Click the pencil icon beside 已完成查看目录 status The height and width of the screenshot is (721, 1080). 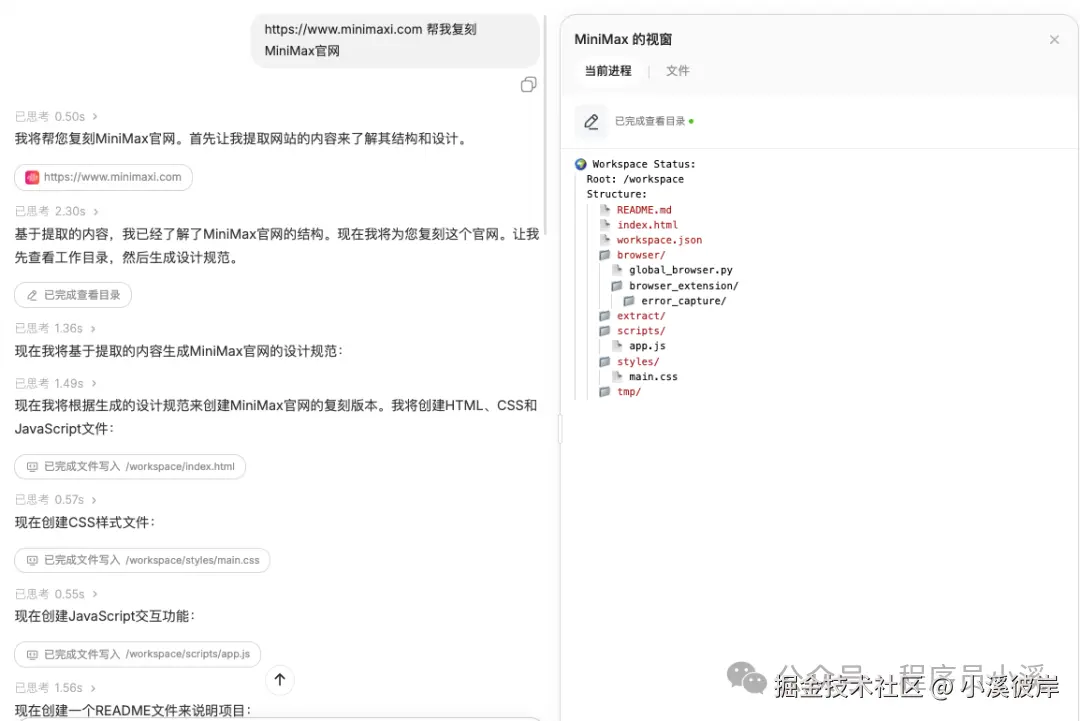[x=591, y=123]
